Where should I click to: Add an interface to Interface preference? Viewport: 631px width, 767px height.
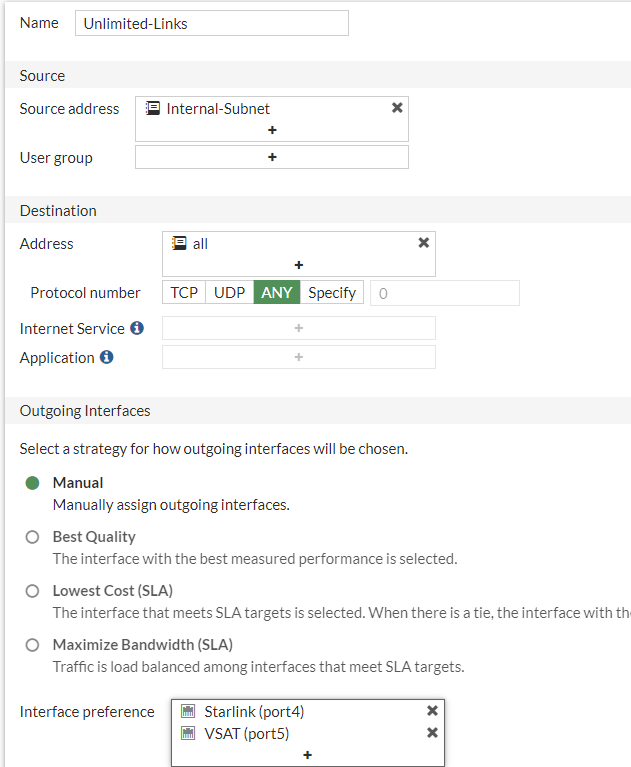pos(308,755)
